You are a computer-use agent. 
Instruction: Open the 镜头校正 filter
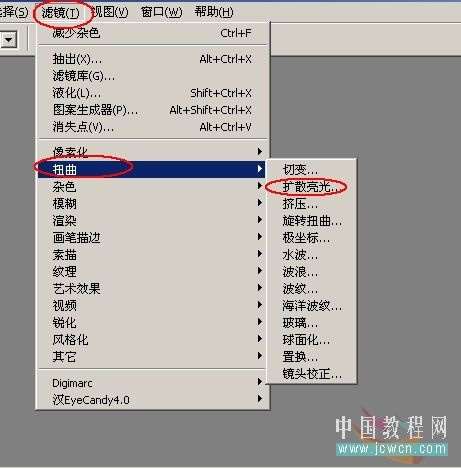tap(311, 374)
